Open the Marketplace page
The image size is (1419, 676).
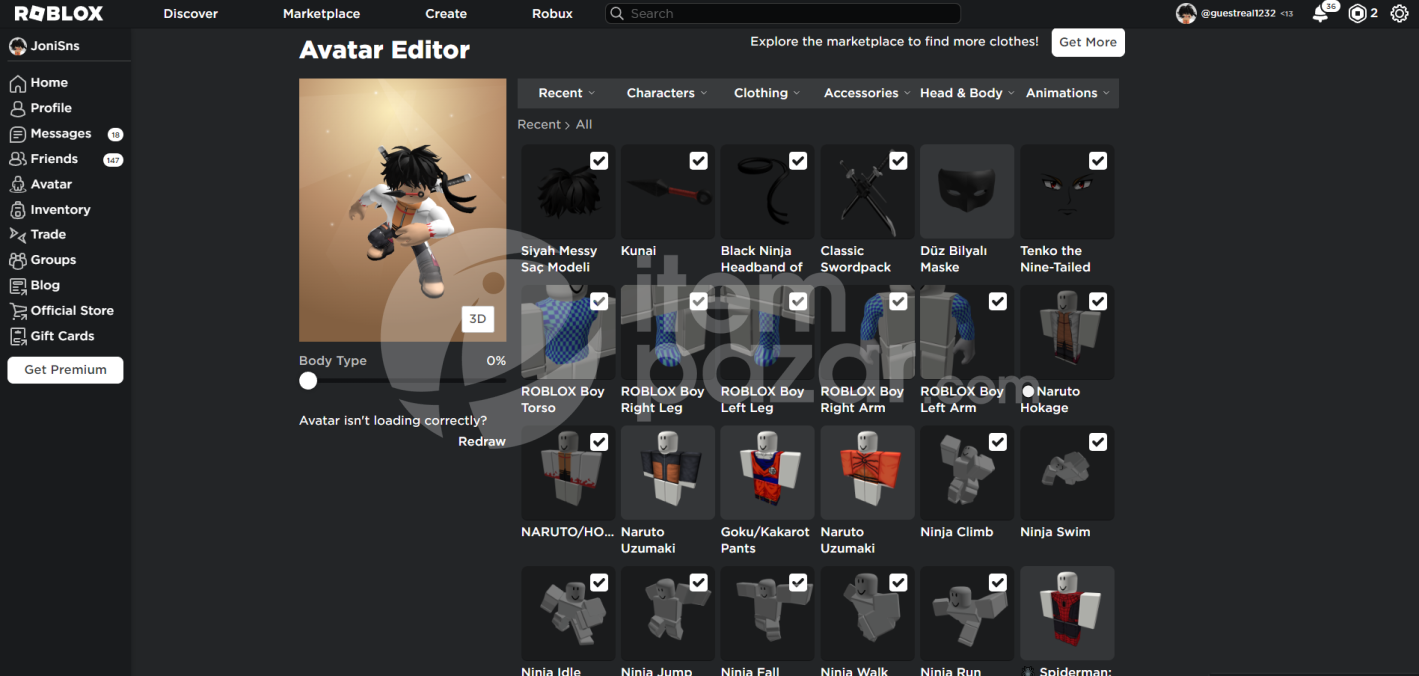[x=321, y=14]
